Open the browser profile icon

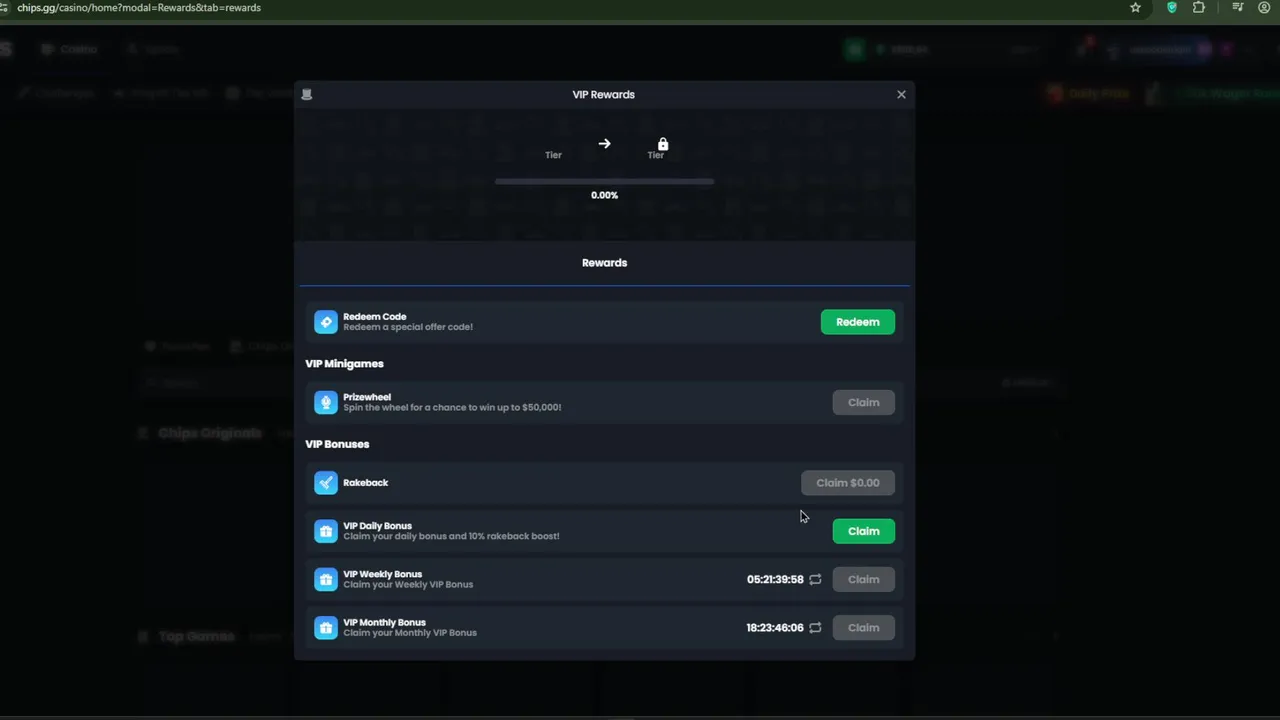coord(1264,7)
